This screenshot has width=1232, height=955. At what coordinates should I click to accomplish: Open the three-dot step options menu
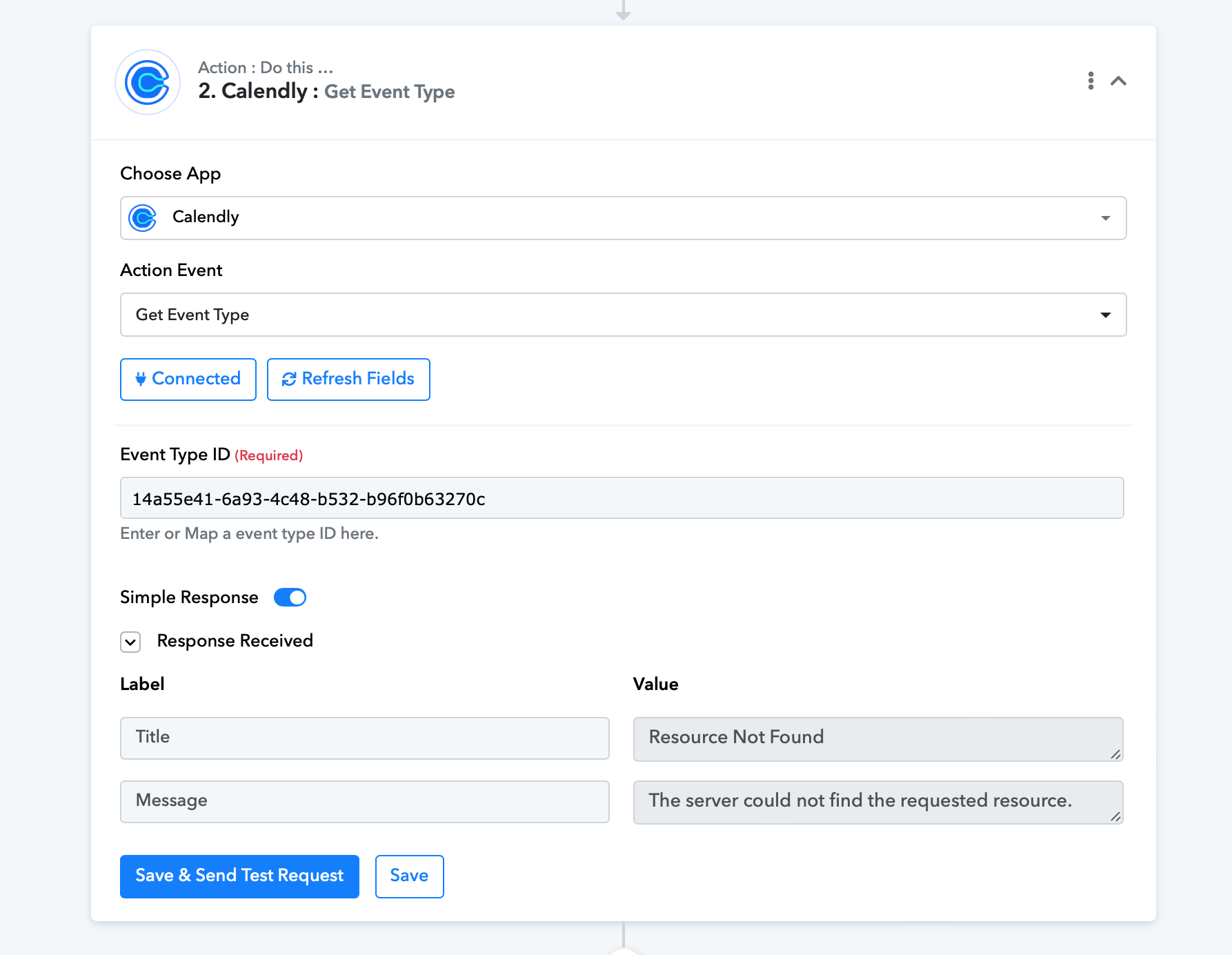click(x=1091, y=81)
